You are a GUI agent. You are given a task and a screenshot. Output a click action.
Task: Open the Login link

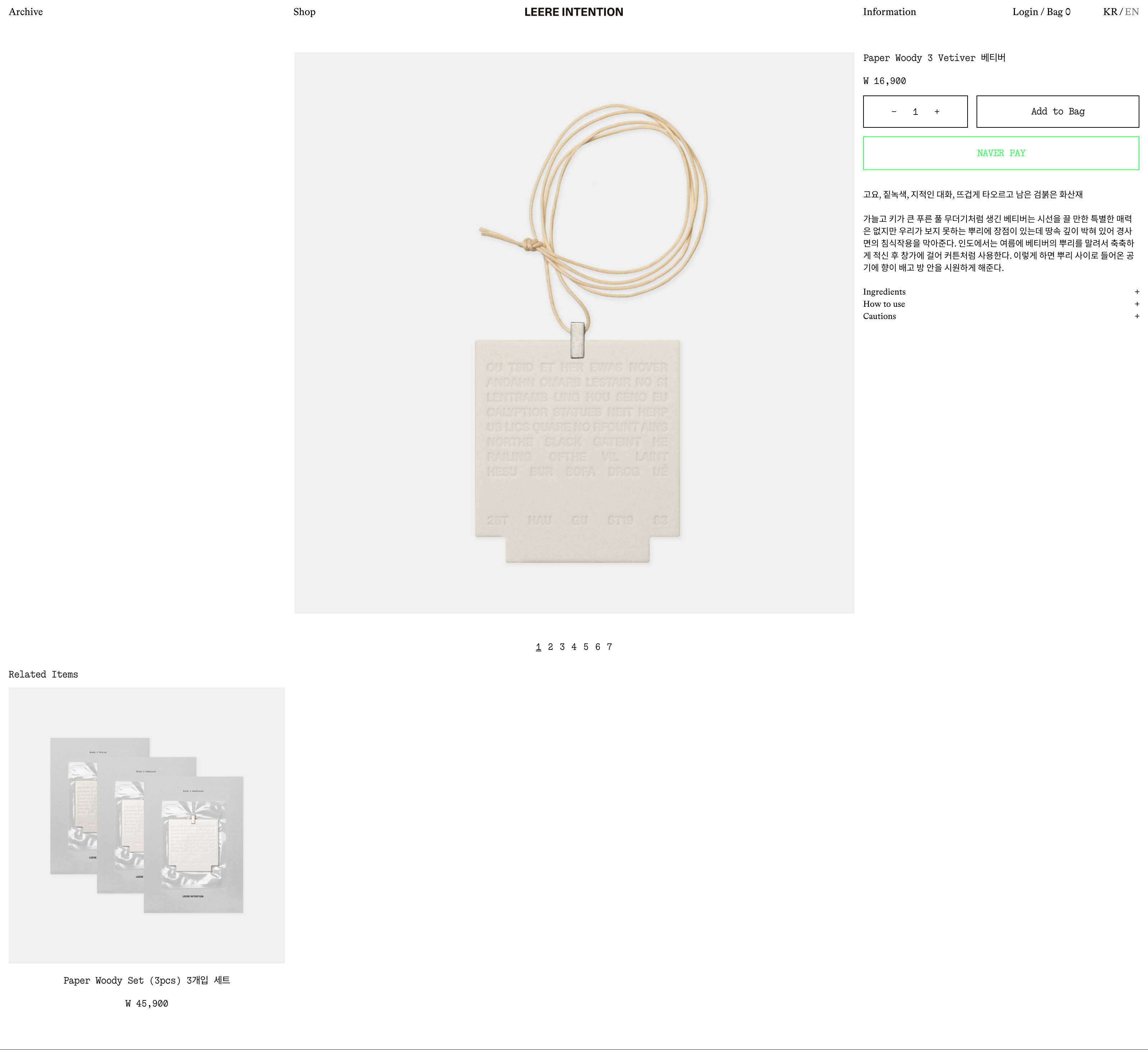pos(1025,12)
